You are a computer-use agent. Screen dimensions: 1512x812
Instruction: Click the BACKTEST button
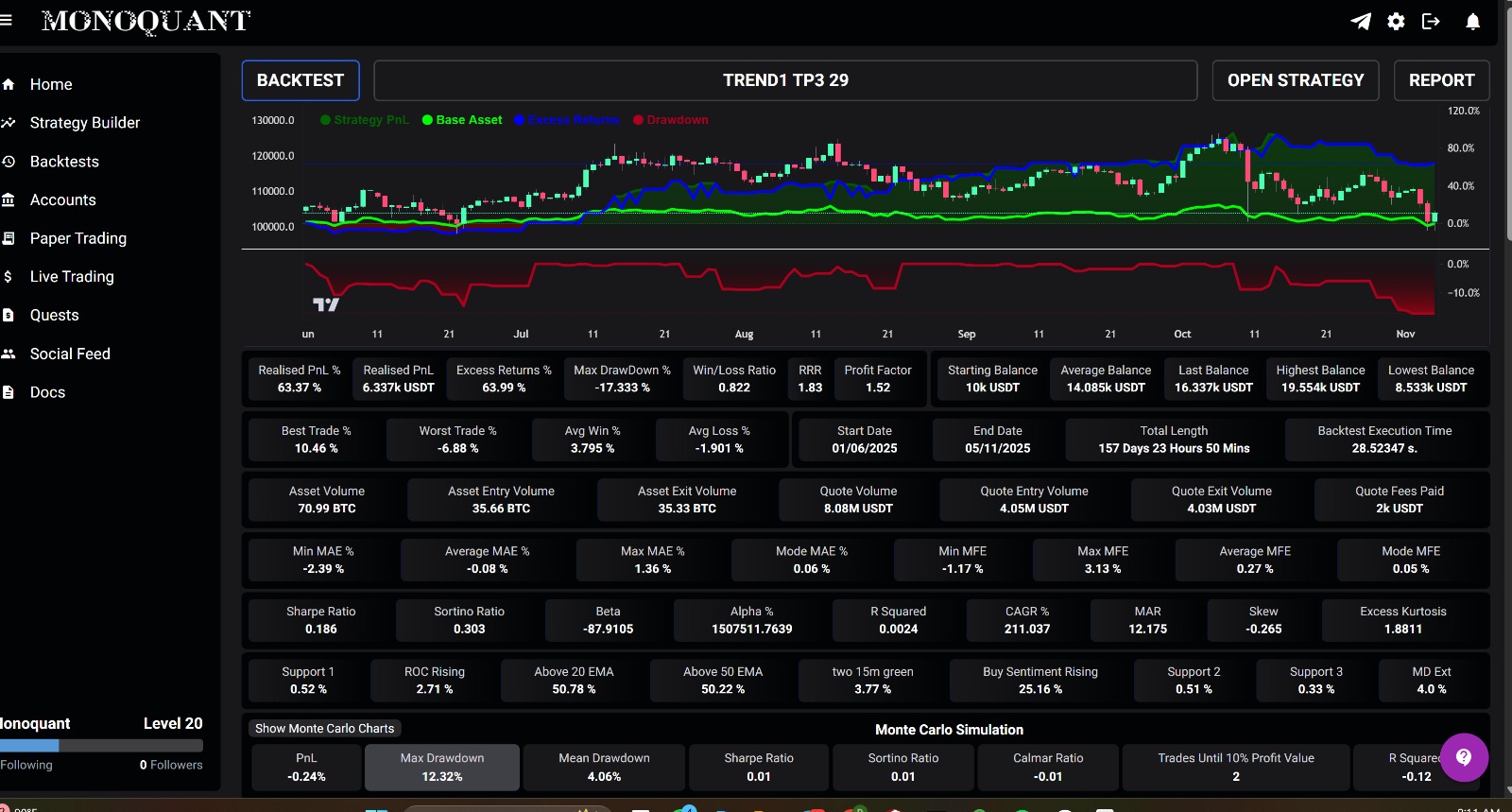point(301,80)
